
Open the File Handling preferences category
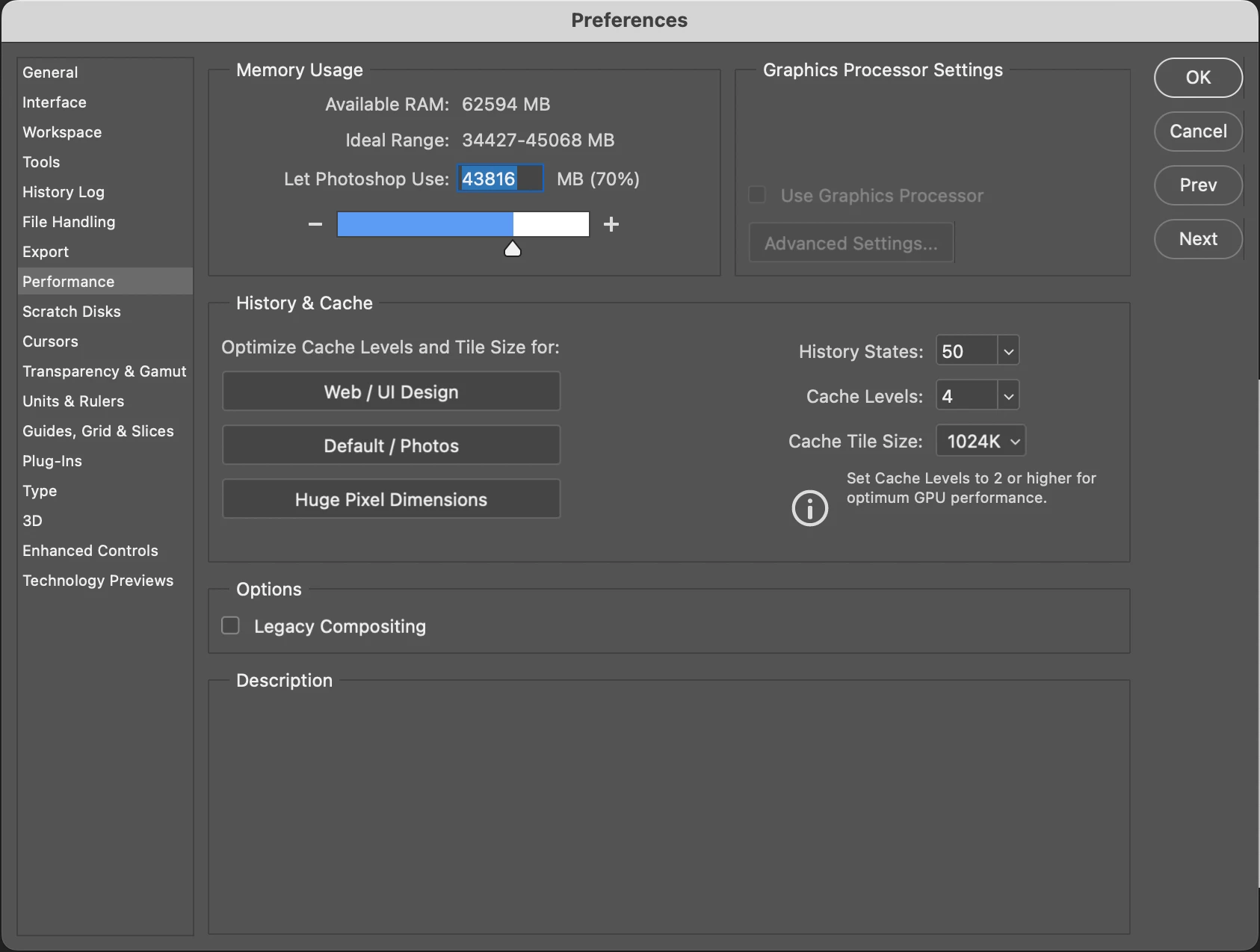tap(105, 222)
